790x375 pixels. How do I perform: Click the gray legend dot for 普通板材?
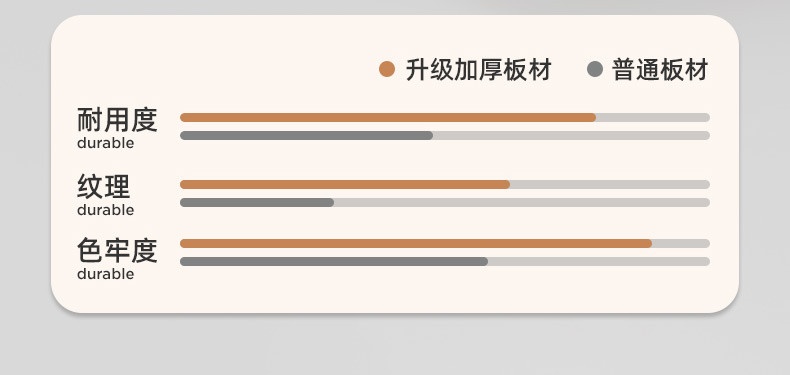click(x=595, y=69)
